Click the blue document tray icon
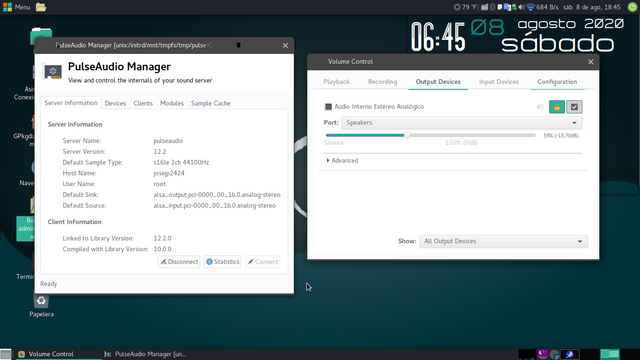The height and width of the screenshot is (360, 640). [x=507, y=7]
